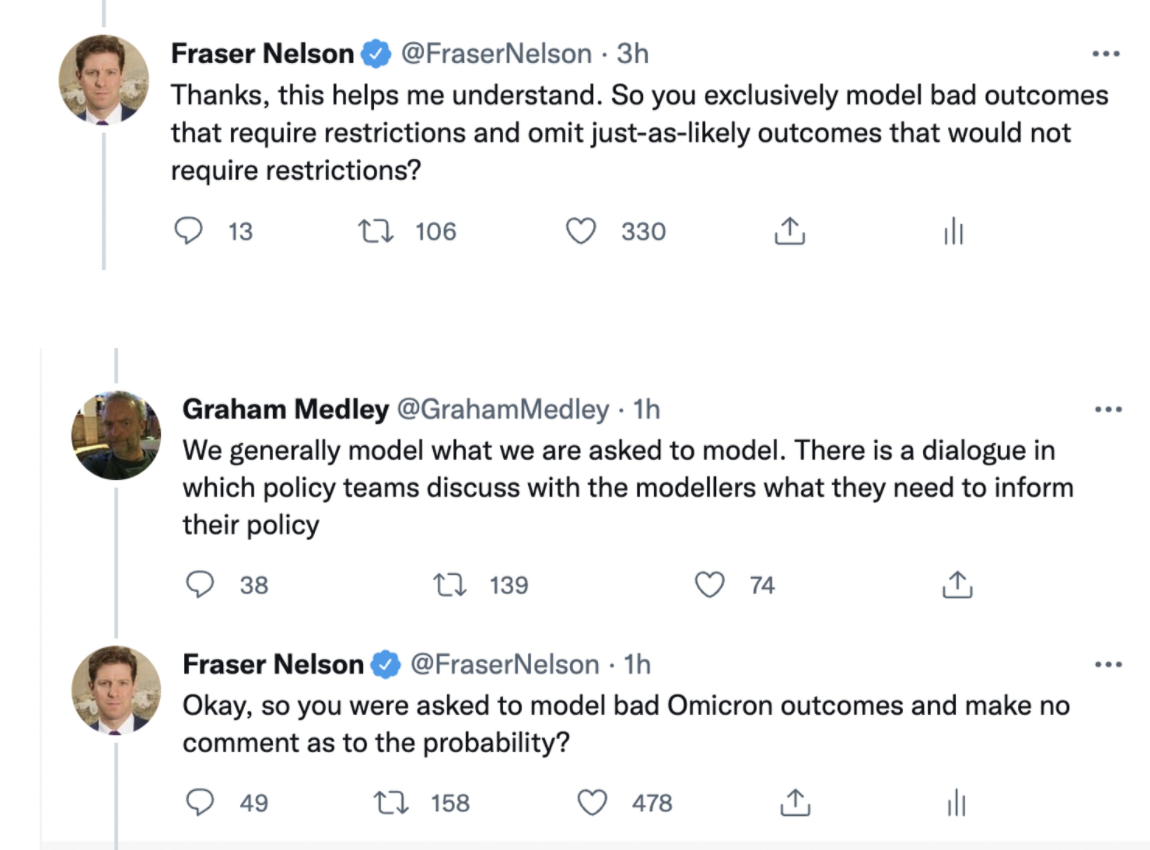
Task: Open the 3h timestamp on first tweet
Action: (x=632, y=53)
